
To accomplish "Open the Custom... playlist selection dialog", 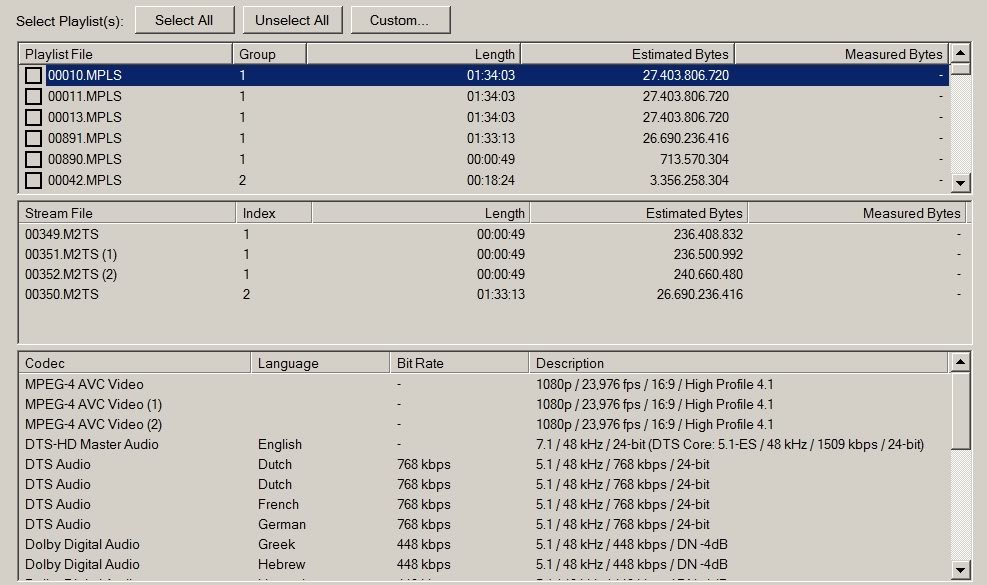I will pyautogui.click(x=399, y=20).
